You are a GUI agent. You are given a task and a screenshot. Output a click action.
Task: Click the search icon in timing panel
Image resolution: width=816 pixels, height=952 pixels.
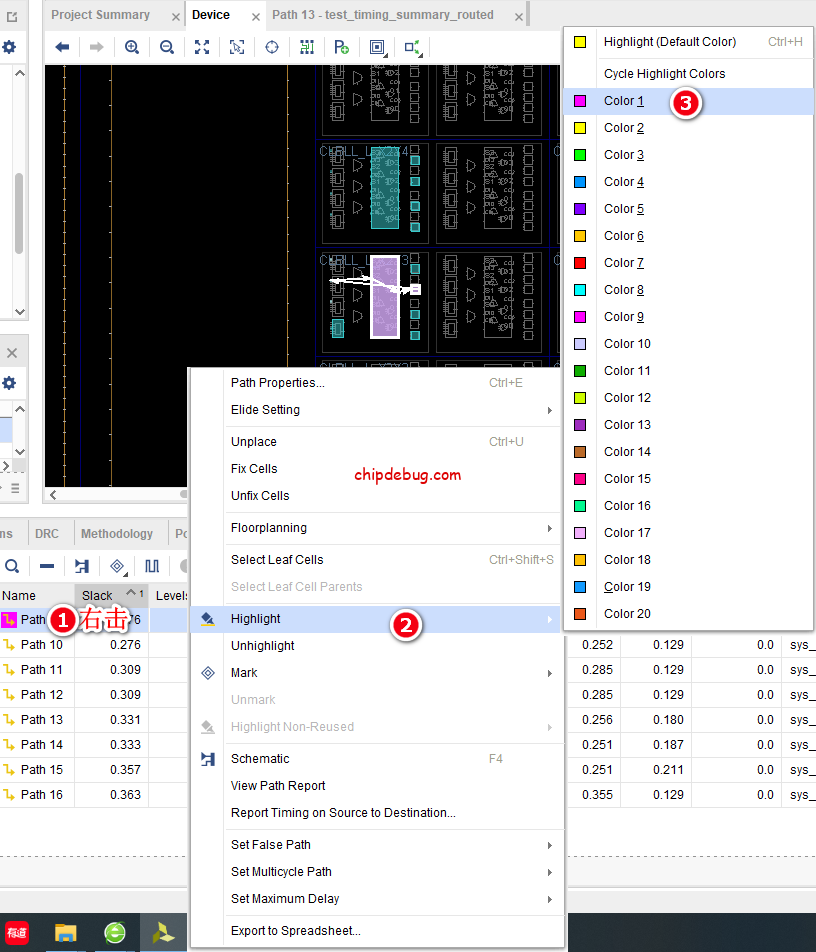[x=12, y=566]
